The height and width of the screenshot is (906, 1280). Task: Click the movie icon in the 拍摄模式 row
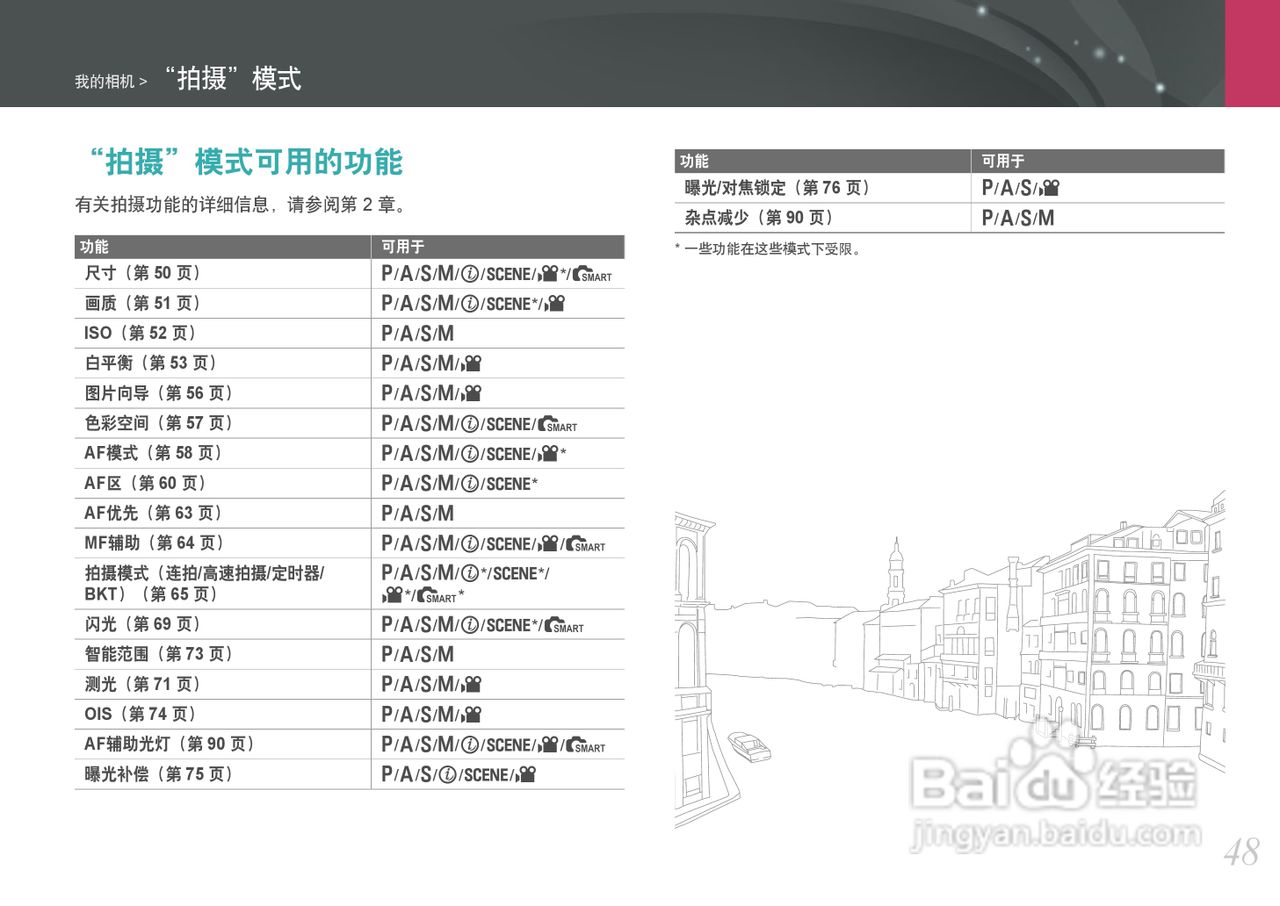pyautogui.click(x=391, y=596)
